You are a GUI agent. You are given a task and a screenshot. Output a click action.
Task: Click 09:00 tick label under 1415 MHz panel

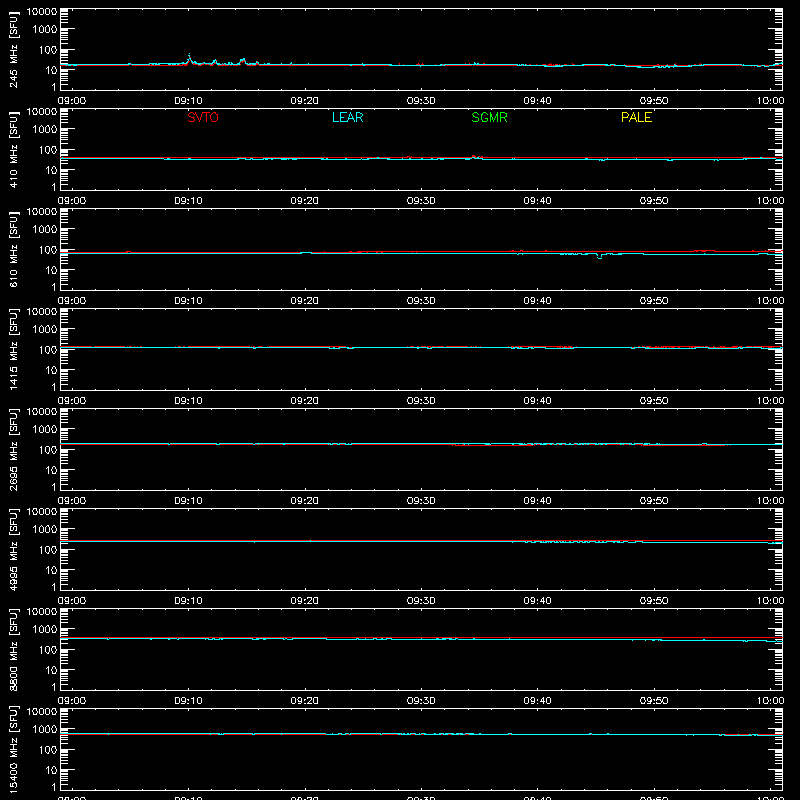click(72, 401)
